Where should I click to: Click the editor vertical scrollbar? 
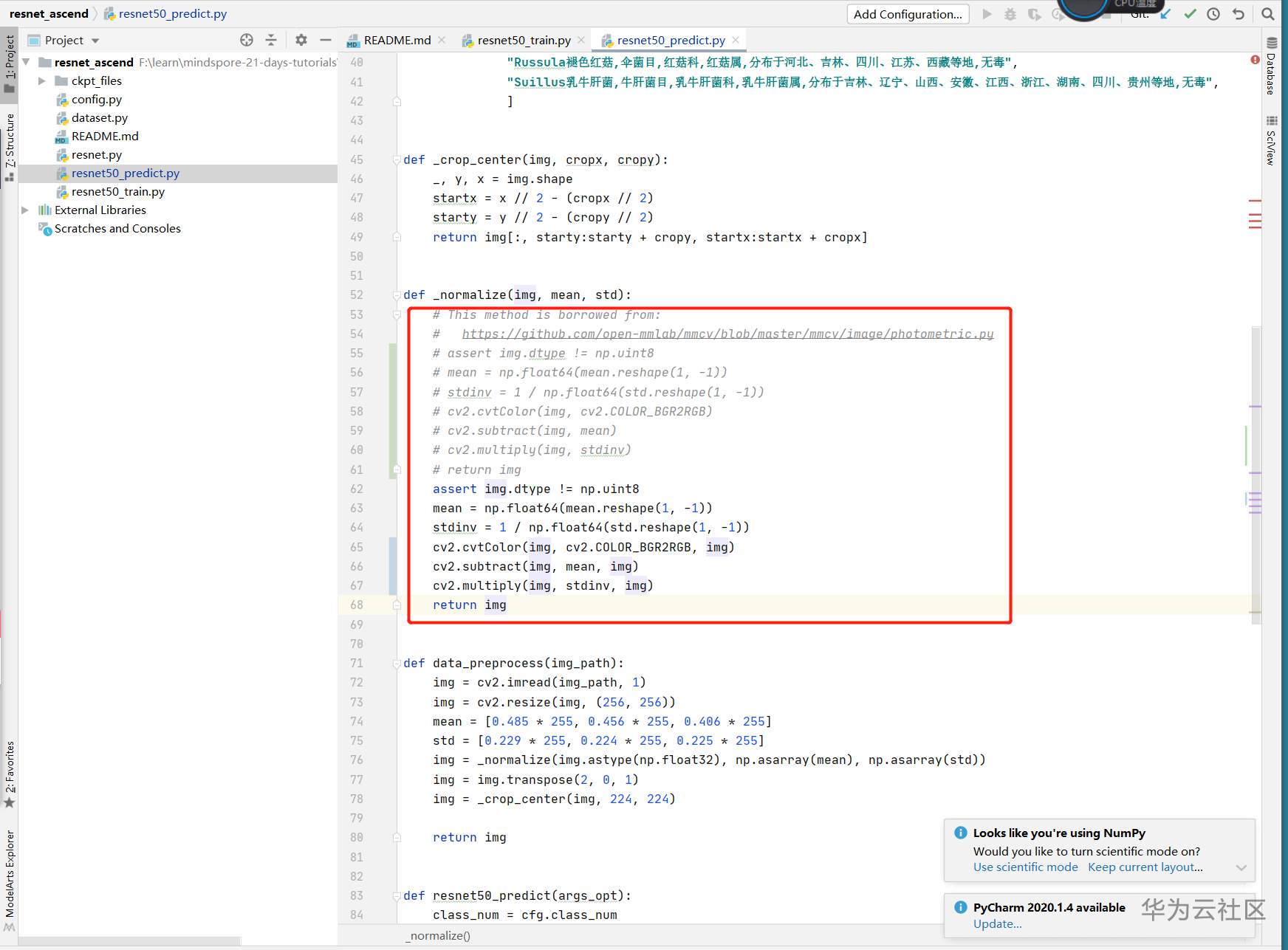point(1256,476)
